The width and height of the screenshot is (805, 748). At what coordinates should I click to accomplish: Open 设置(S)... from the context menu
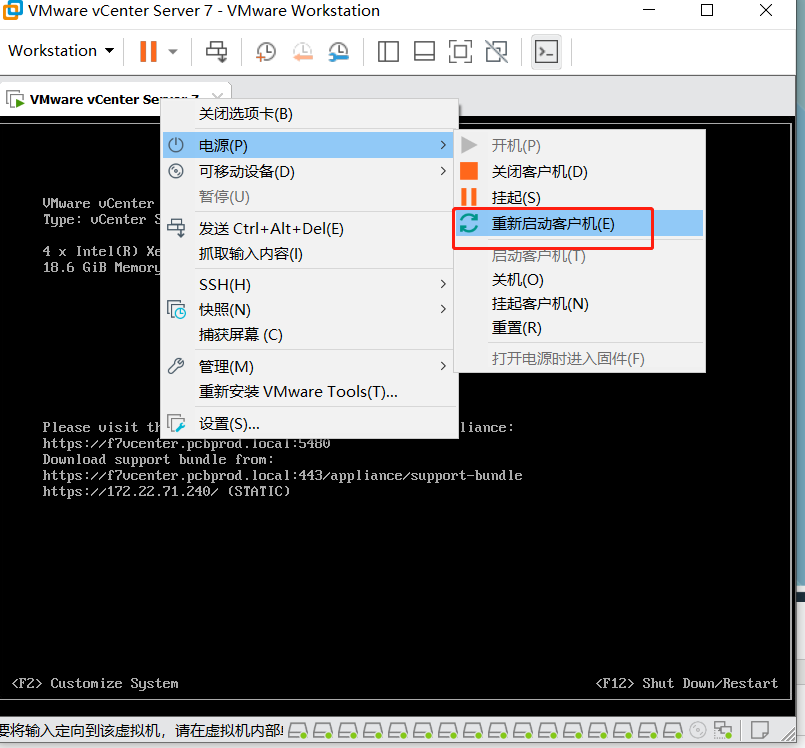click(x=310, y=424)
